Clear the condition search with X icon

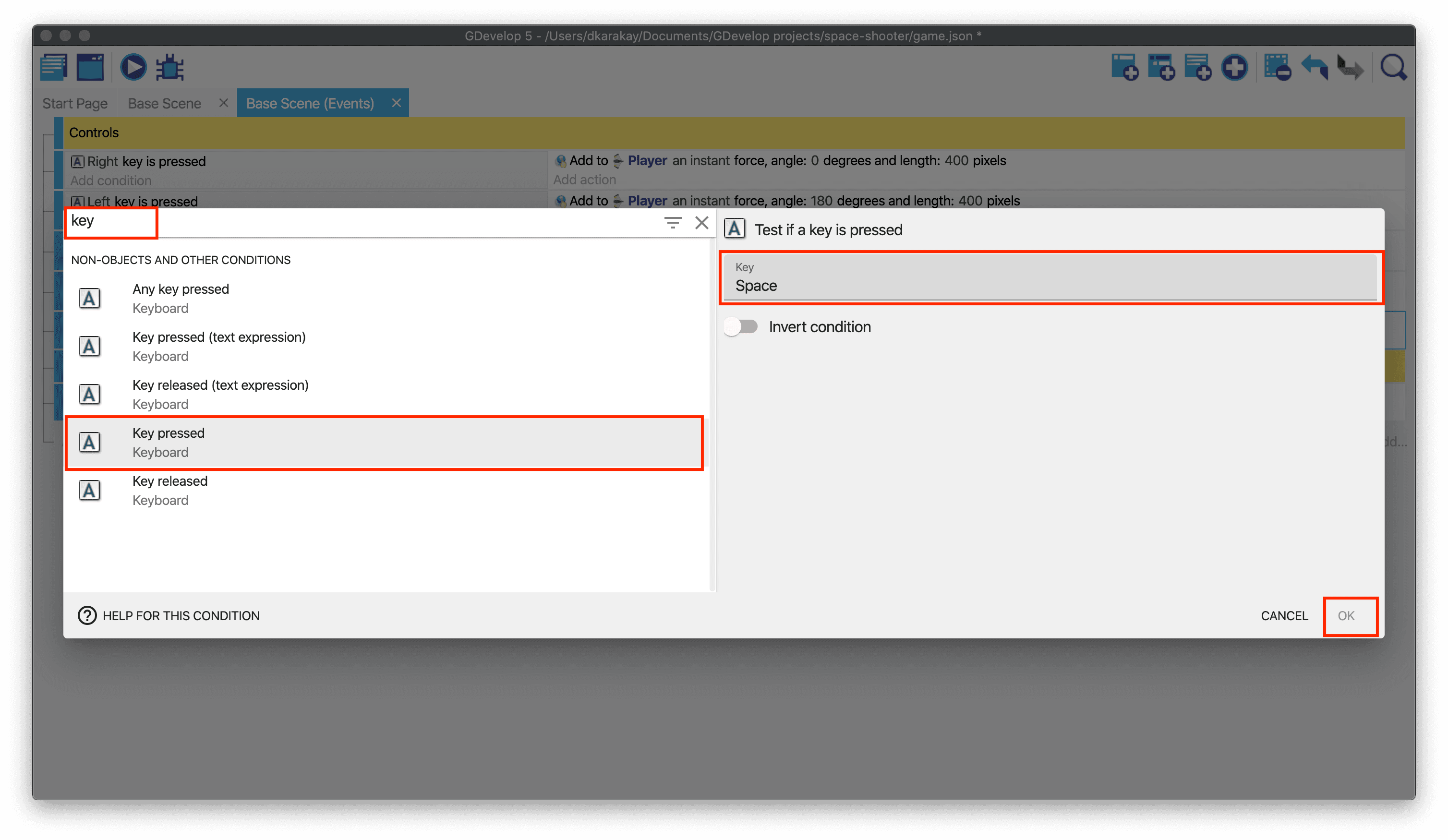point(701,222)
